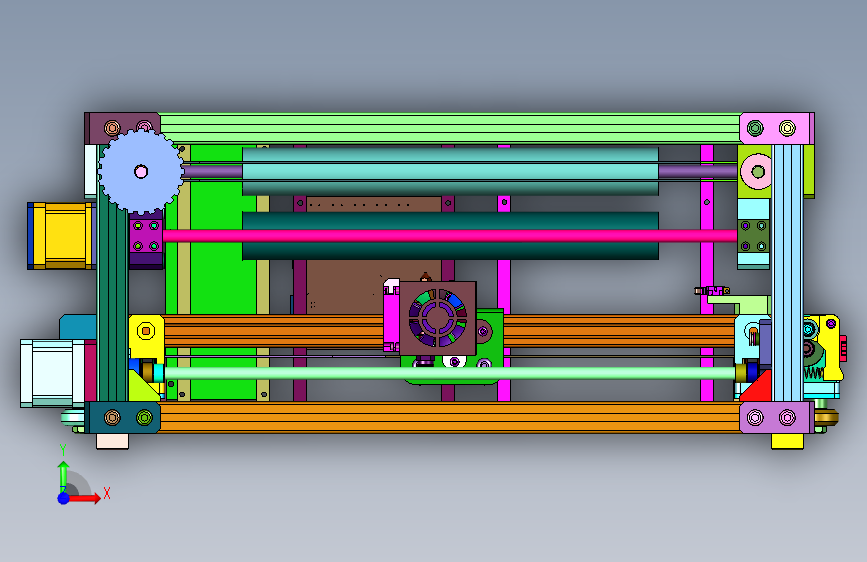This screenshot has width=867, height=562.
Task: Select the magenta horizontal guide rod
Action: coord(450,236)
